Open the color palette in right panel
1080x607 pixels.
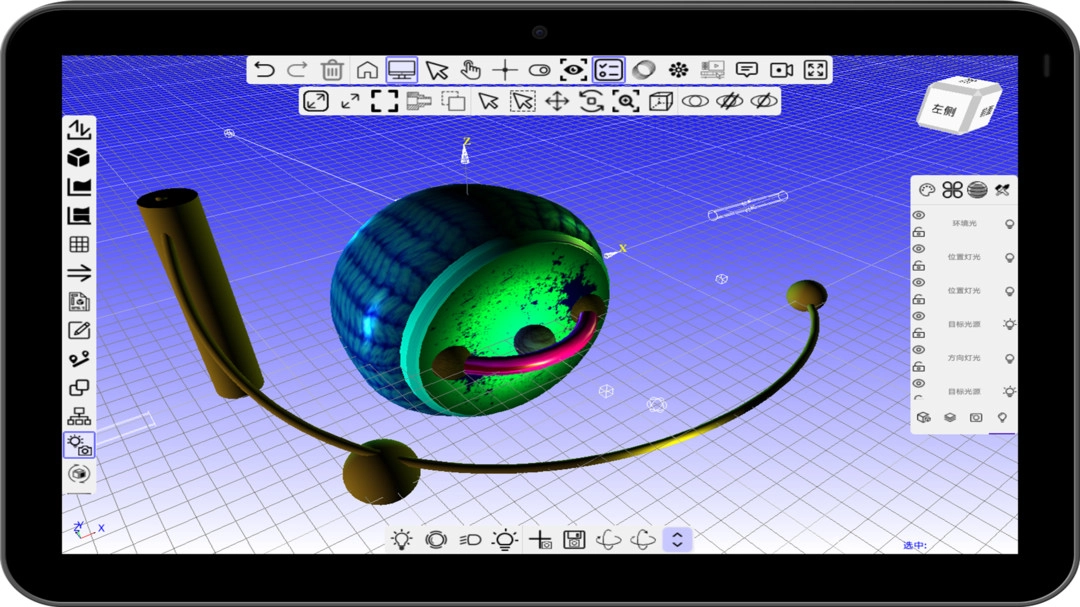tap(927, 190)
